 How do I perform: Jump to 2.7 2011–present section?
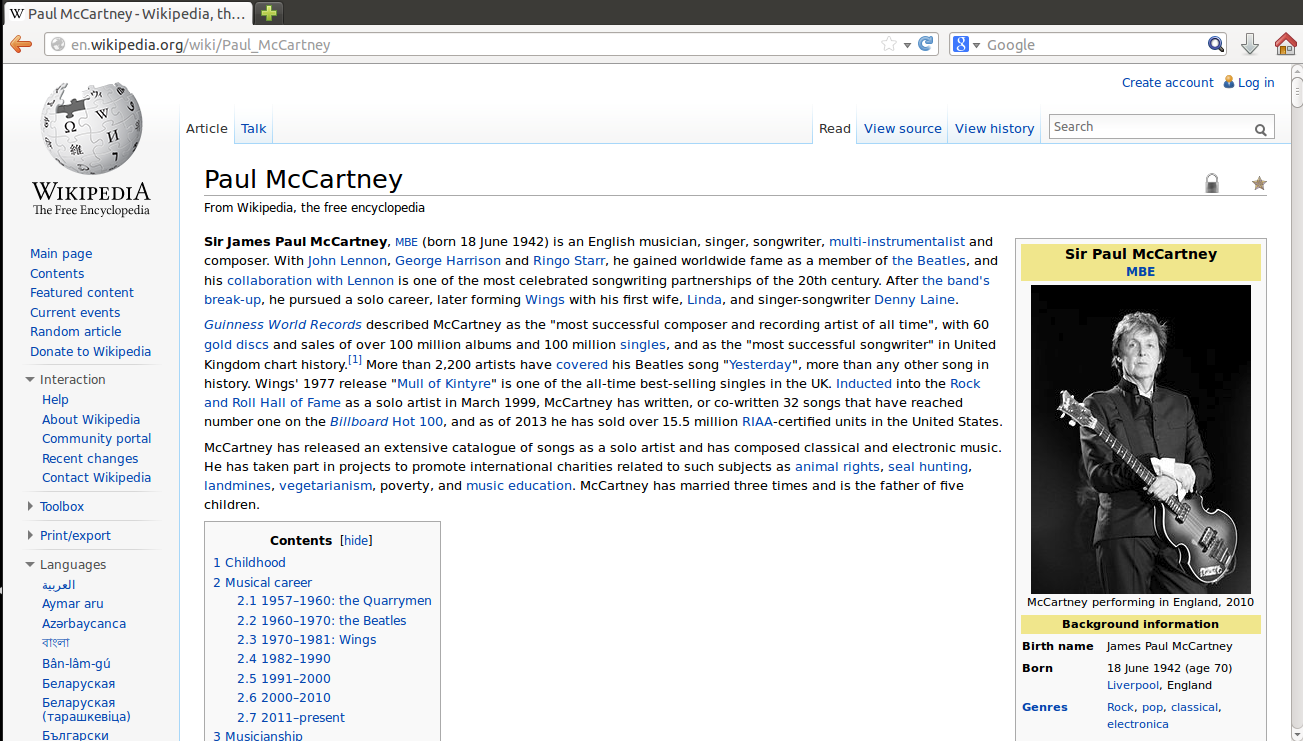[x=291, y=718]
